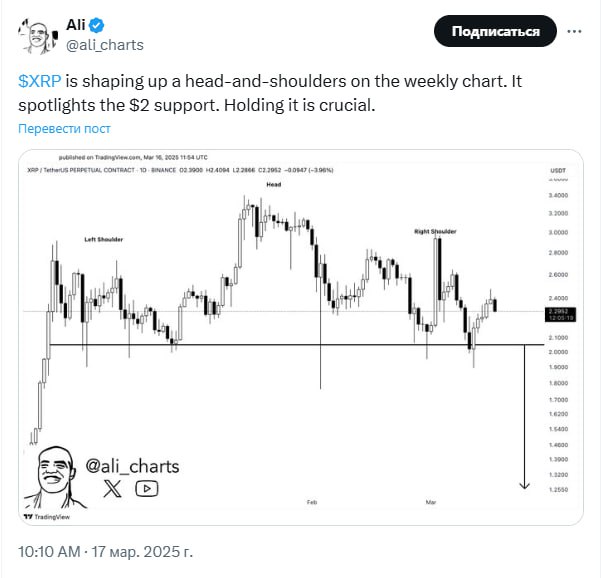The width and height of the screenshot is (601, 578).
Task: Click Перевести пост translate link
Action: point(64,128)
